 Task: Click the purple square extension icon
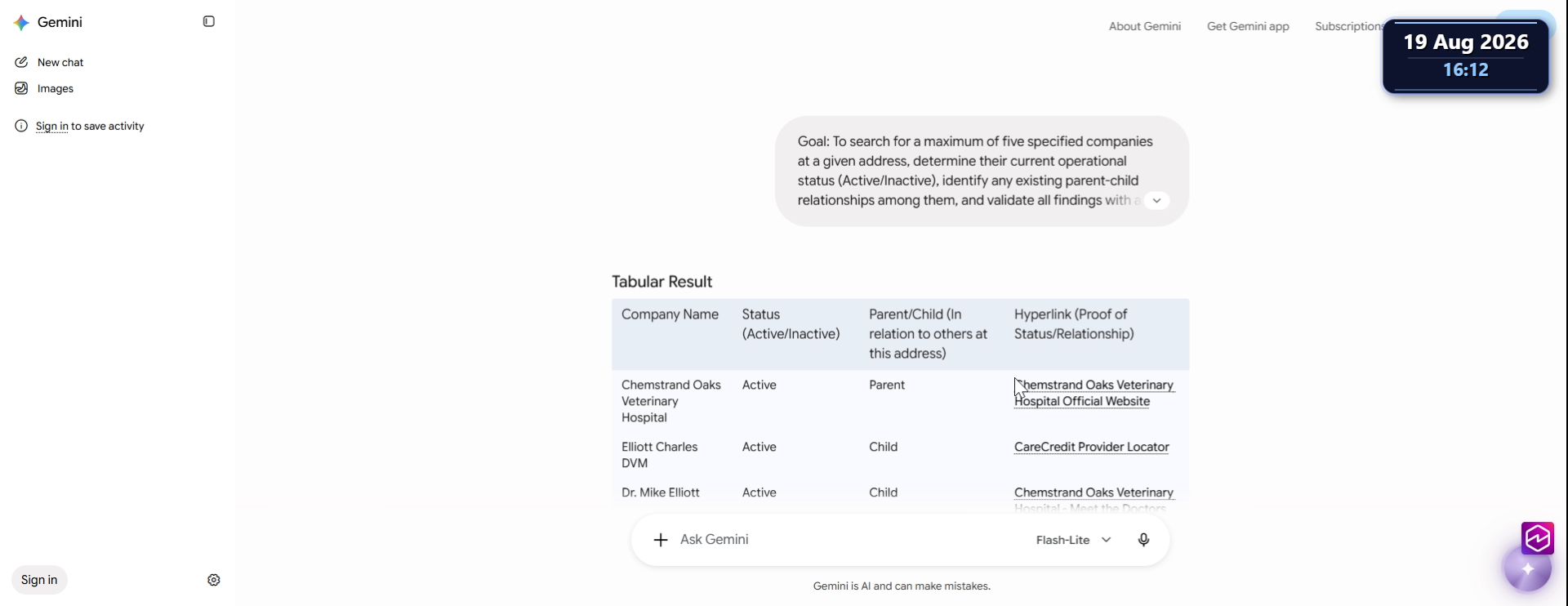point(1538,538)
